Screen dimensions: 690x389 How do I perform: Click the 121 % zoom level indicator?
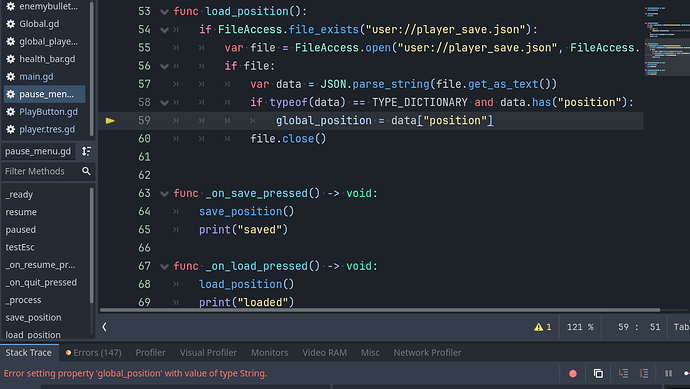click(580, 327)
